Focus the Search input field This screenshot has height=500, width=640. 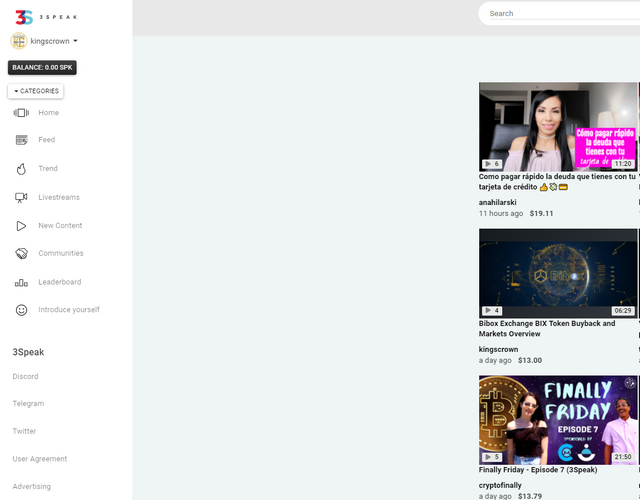564,13
